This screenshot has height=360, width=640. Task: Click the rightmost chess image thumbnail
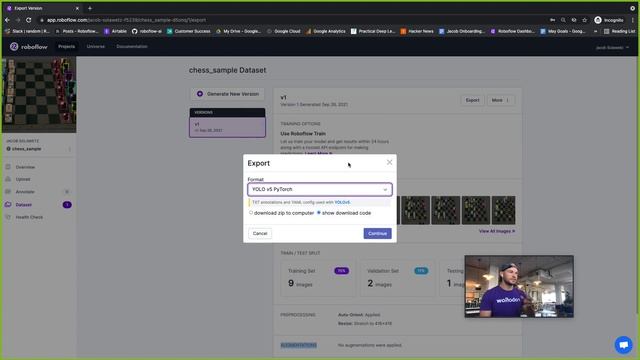click(x=503, y=210)
